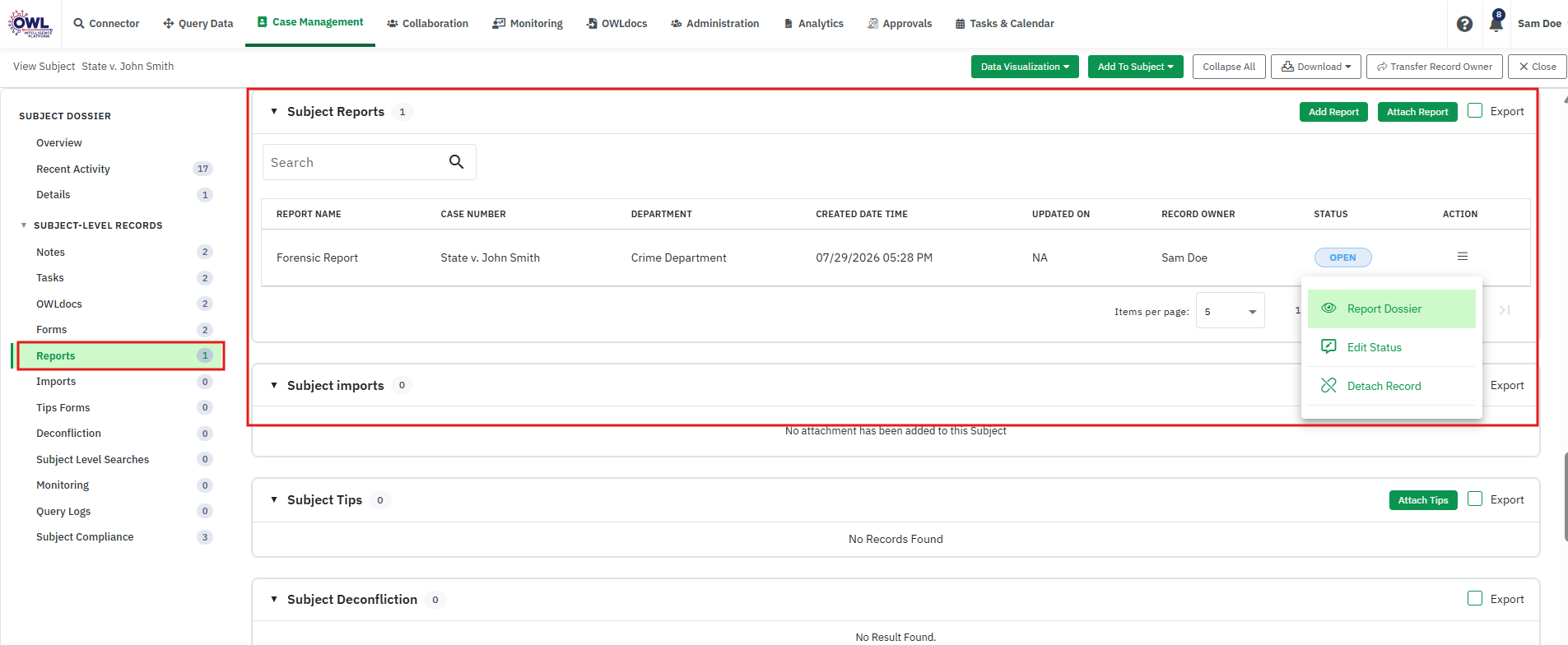
Task: Click the Administration icon in top nav
Action: click(677, 23)
